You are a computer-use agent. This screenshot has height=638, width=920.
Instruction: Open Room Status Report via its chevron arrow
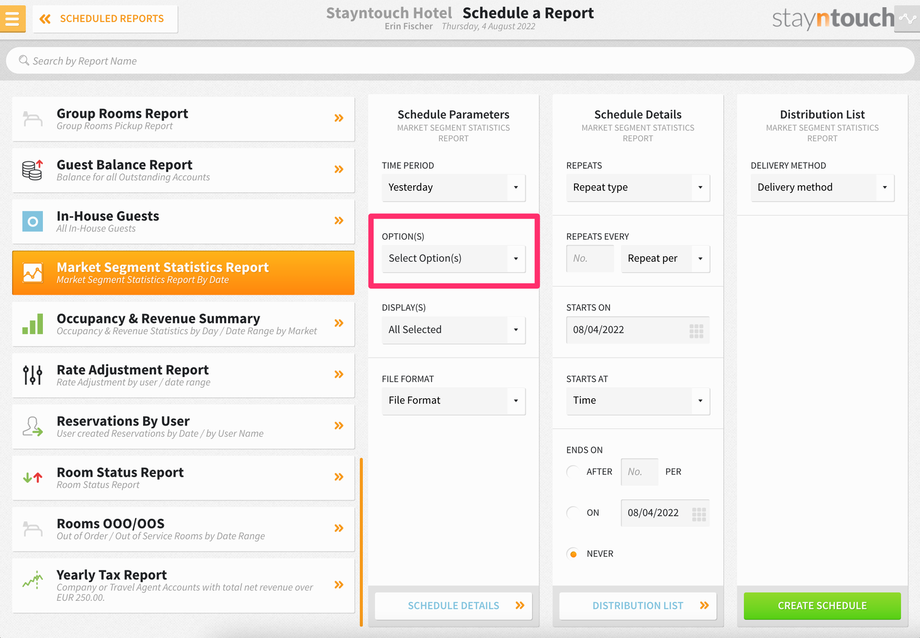pyautogui.click(x=339, y=477)
